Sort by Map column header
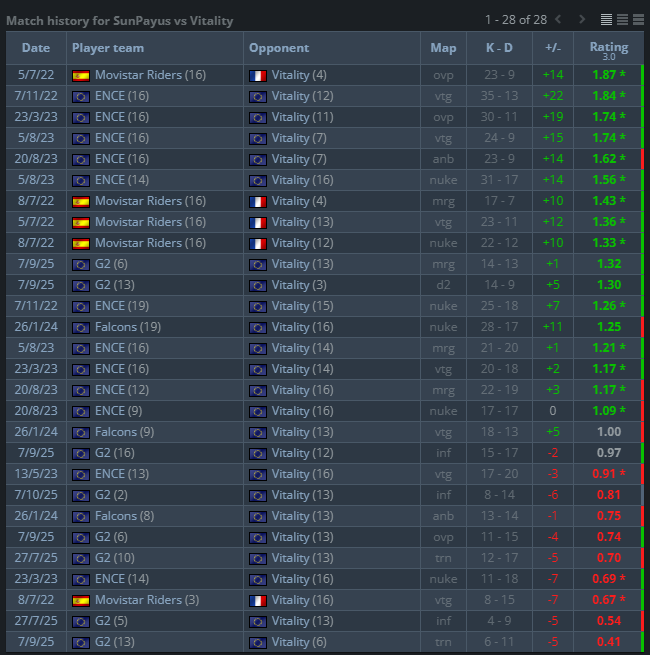 coord(443,48)
